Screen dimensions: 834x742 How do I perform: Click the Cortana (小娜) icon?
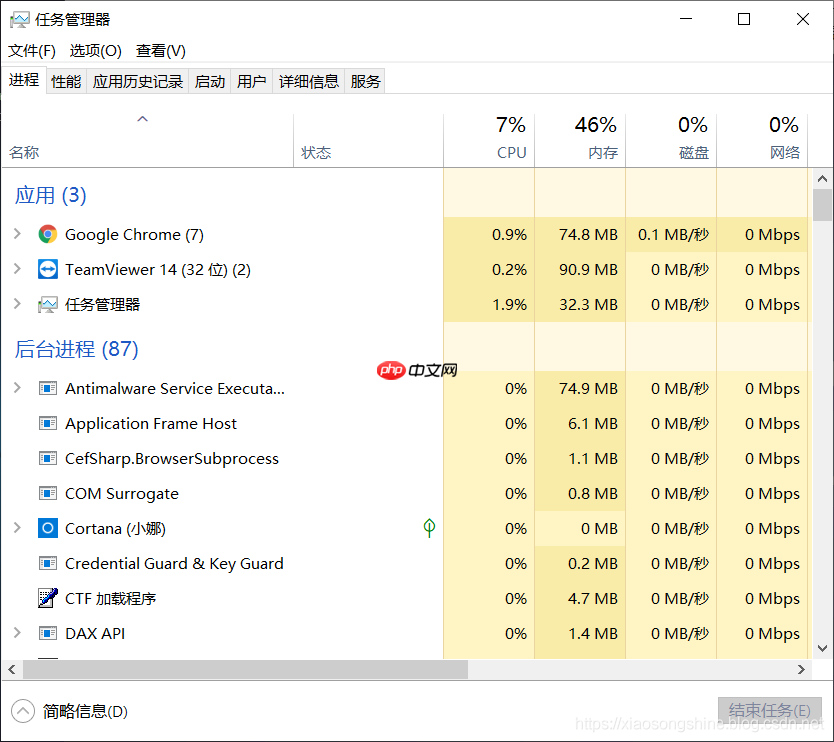[x=47, y=528]
